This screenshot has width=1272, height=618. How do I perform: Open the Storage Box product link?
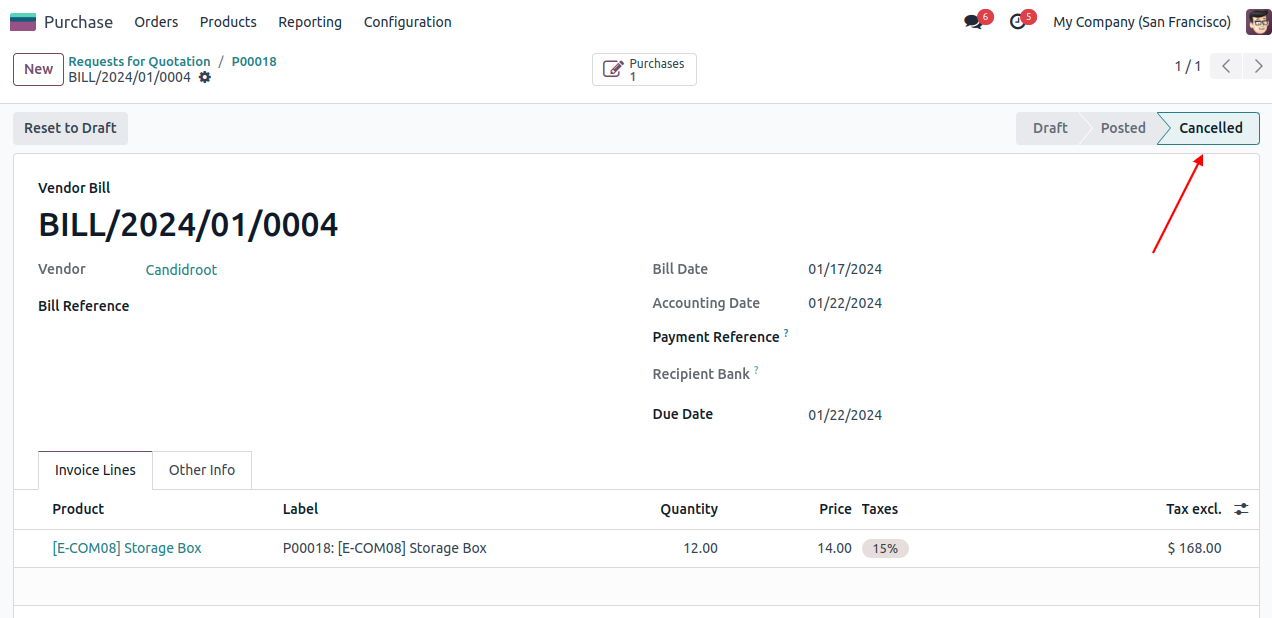[127, 548]
